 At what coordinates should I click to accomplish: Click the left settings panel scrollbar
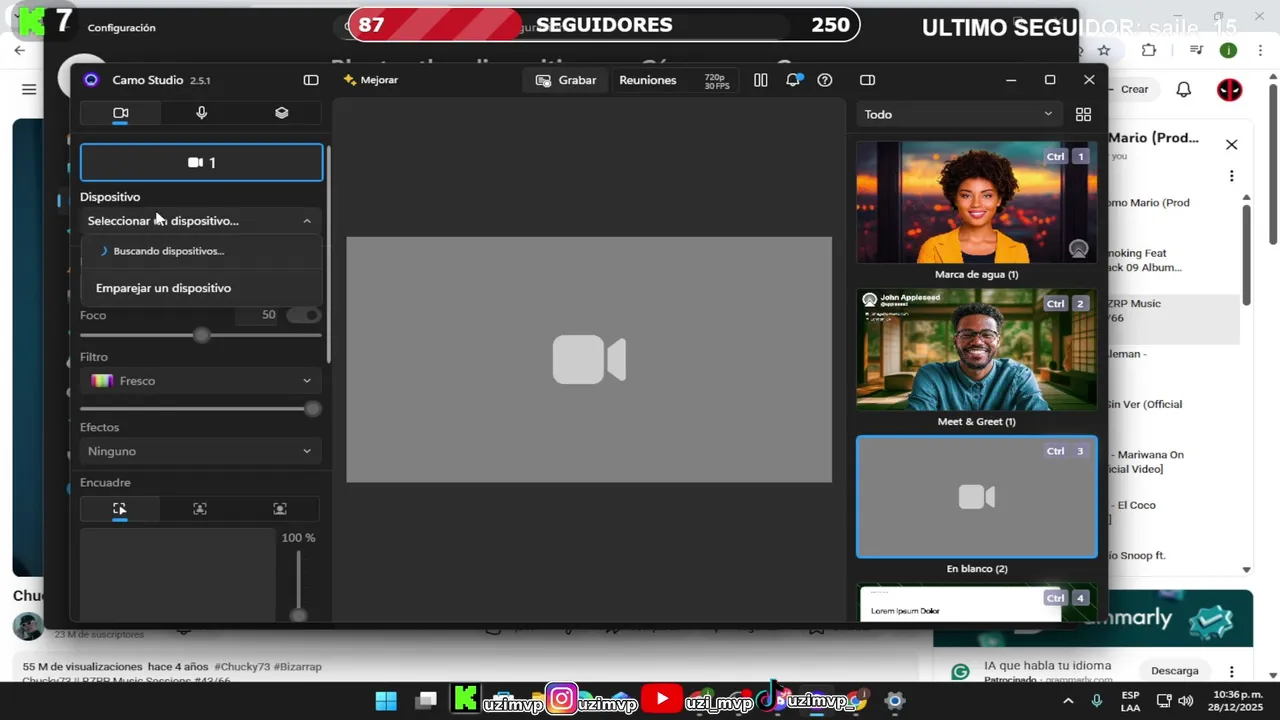pos(328,255)
